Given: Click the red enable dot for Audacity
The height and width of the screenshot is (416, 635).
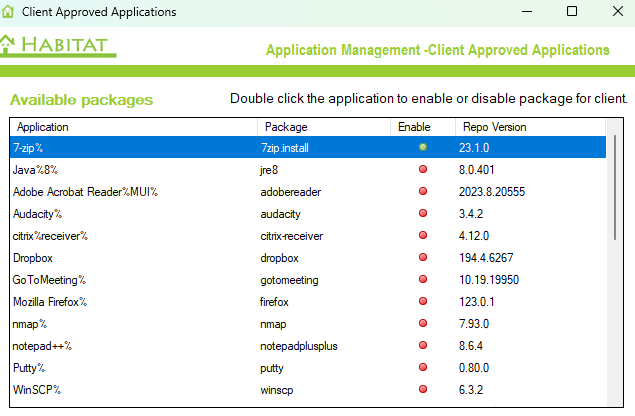Looking at the screenshot, I should [422, 213].
